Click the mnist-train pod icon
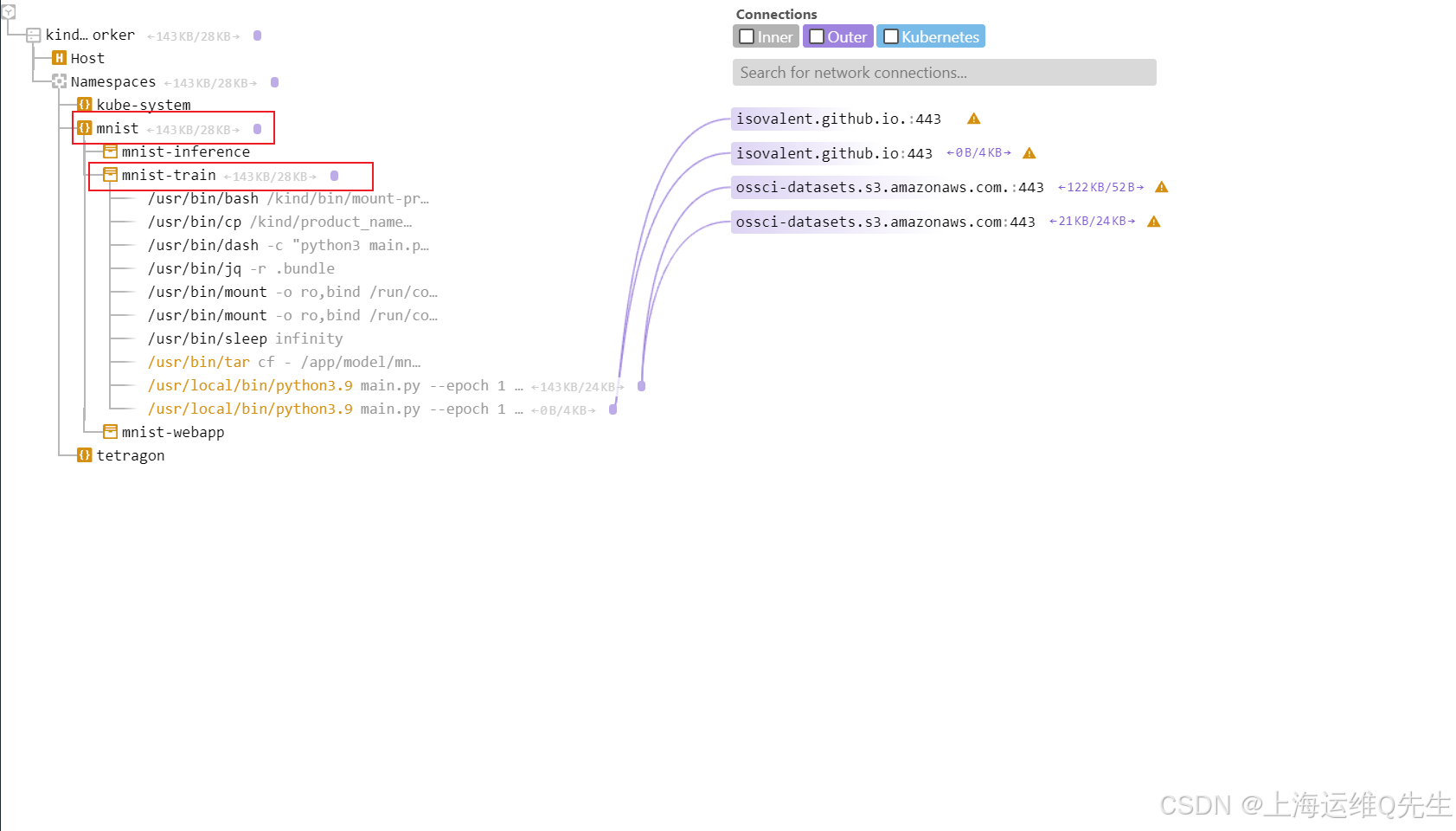 point(110,175)
